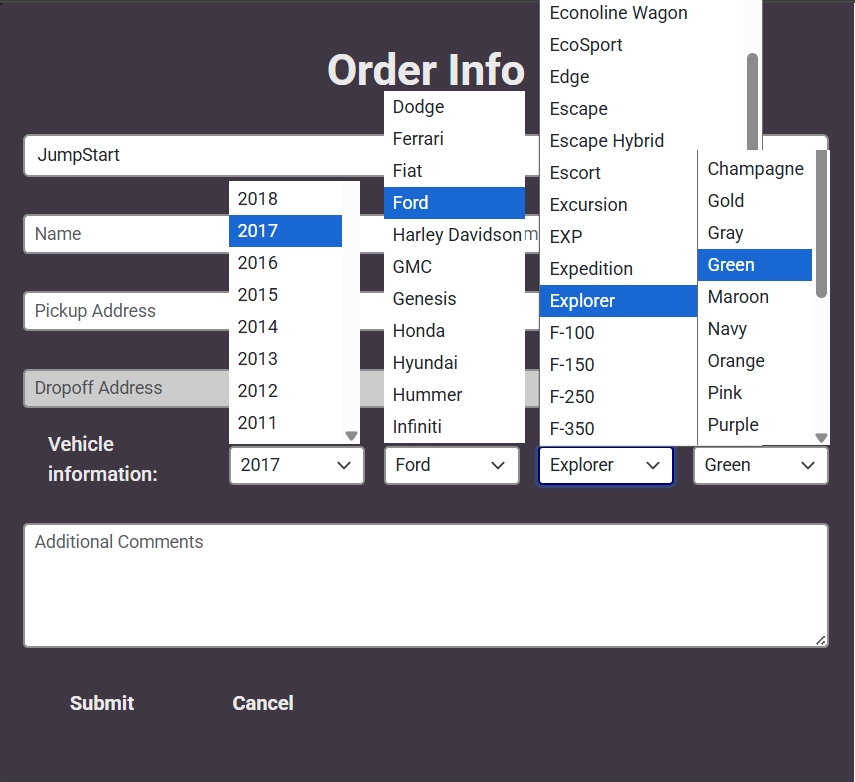Expand the Ford make dropdown

(x=451, y=465)
